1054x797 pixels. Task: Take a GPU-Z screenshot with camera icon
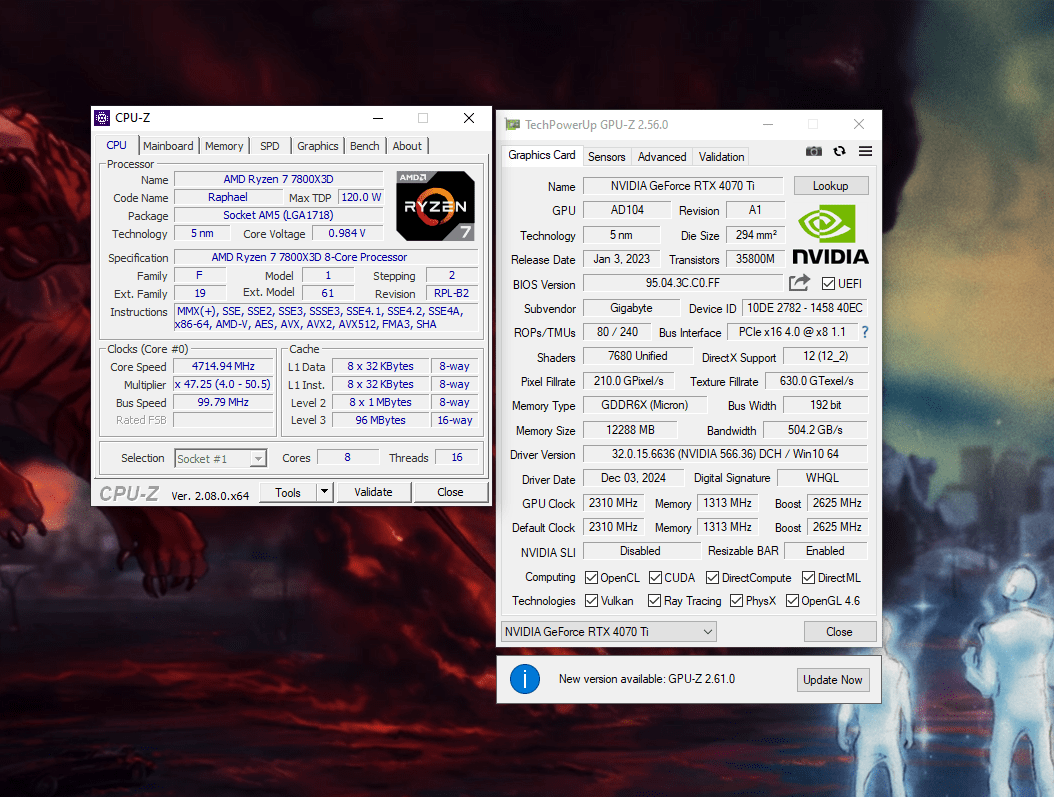point(813,151)
